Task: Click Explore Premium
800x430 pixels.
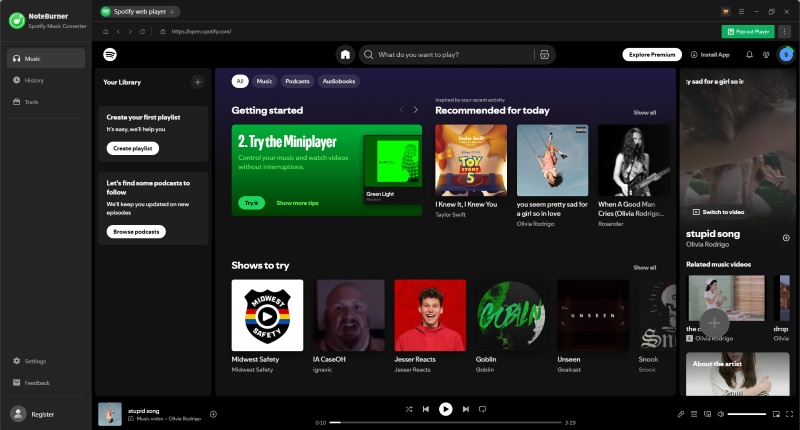Action: point(652,55)
